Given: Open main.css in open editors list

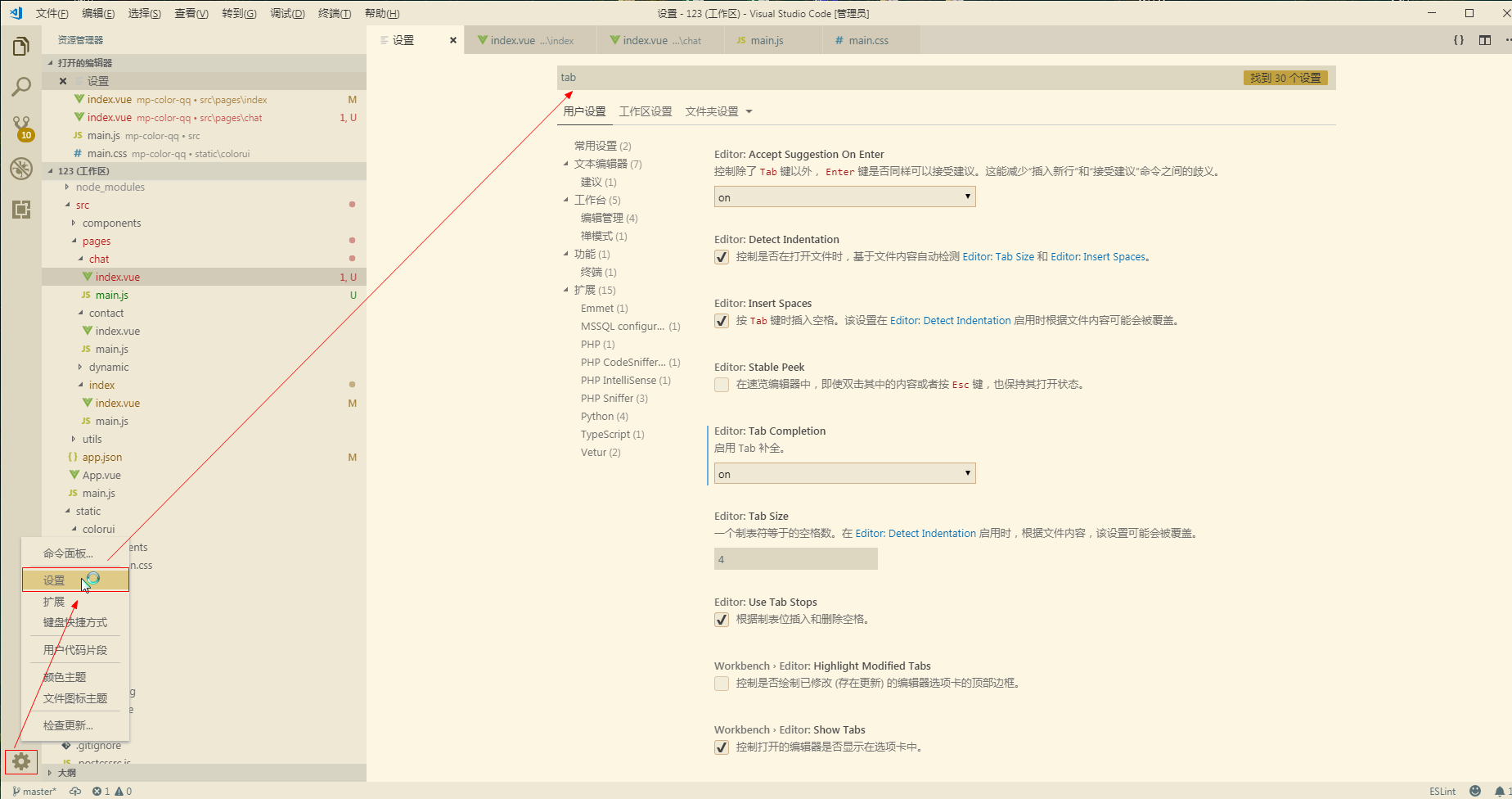Looking at the screenshot, I should click(x=204, y=154).
